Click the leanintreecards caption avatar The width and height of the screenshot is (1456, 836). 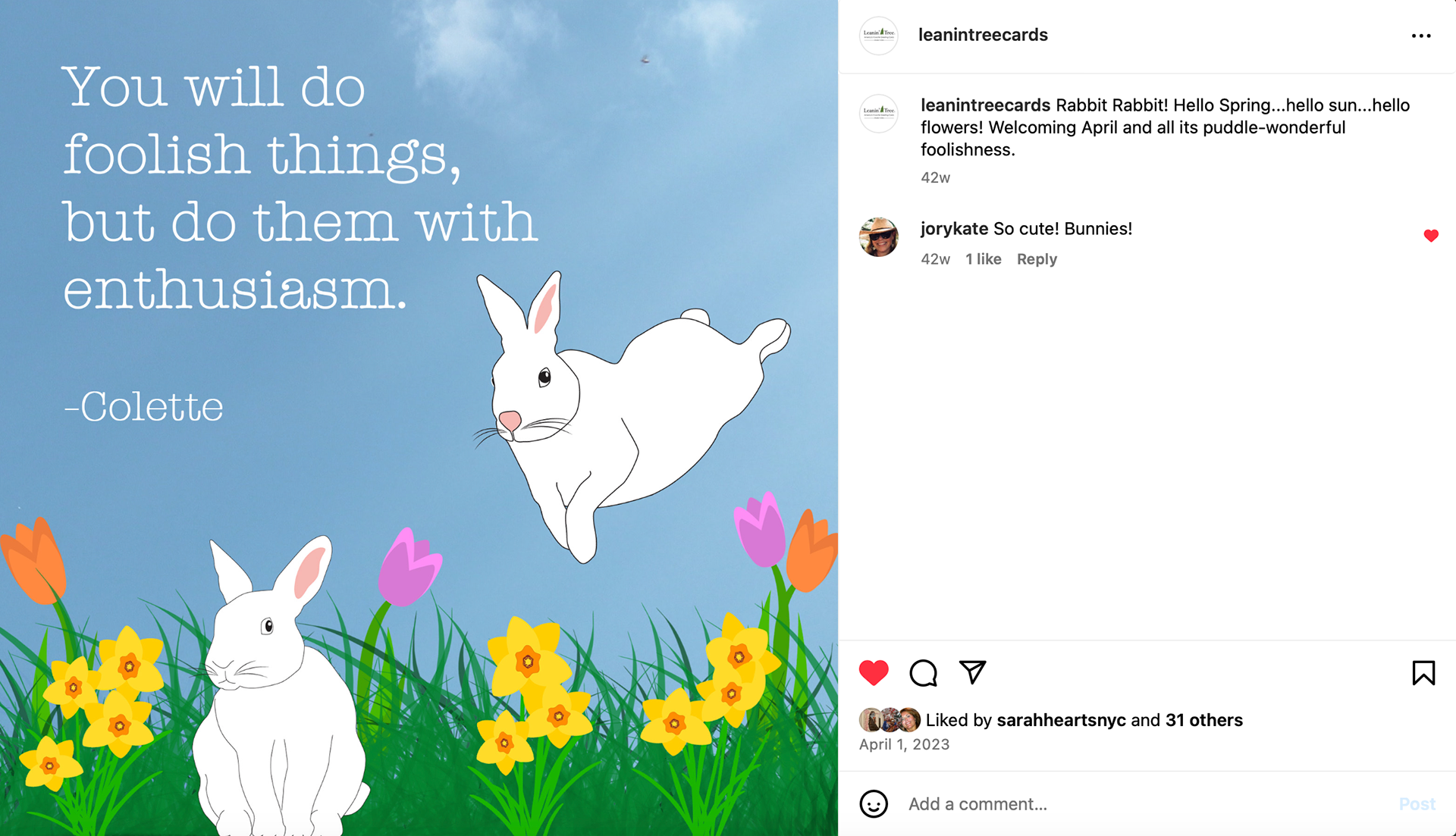pyautogui.click(x=879, y=113)
